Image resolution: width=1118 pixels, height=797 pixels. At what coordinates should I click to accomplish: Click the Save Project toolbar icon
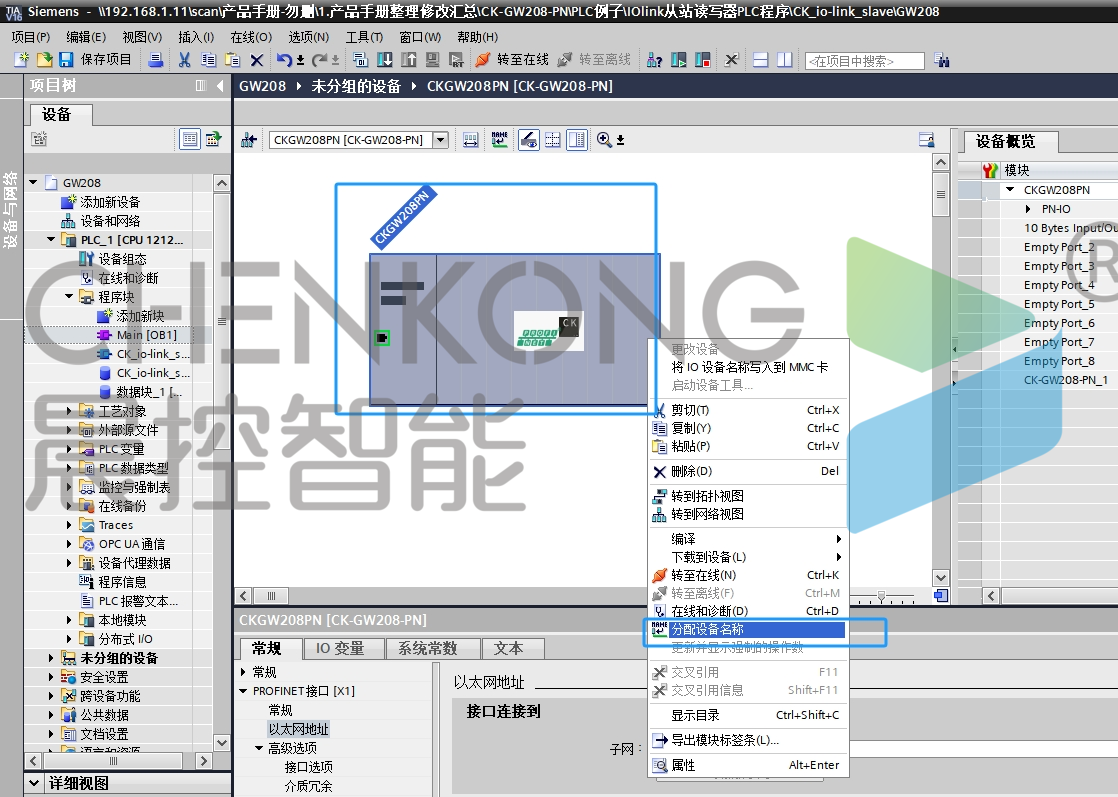66,60
